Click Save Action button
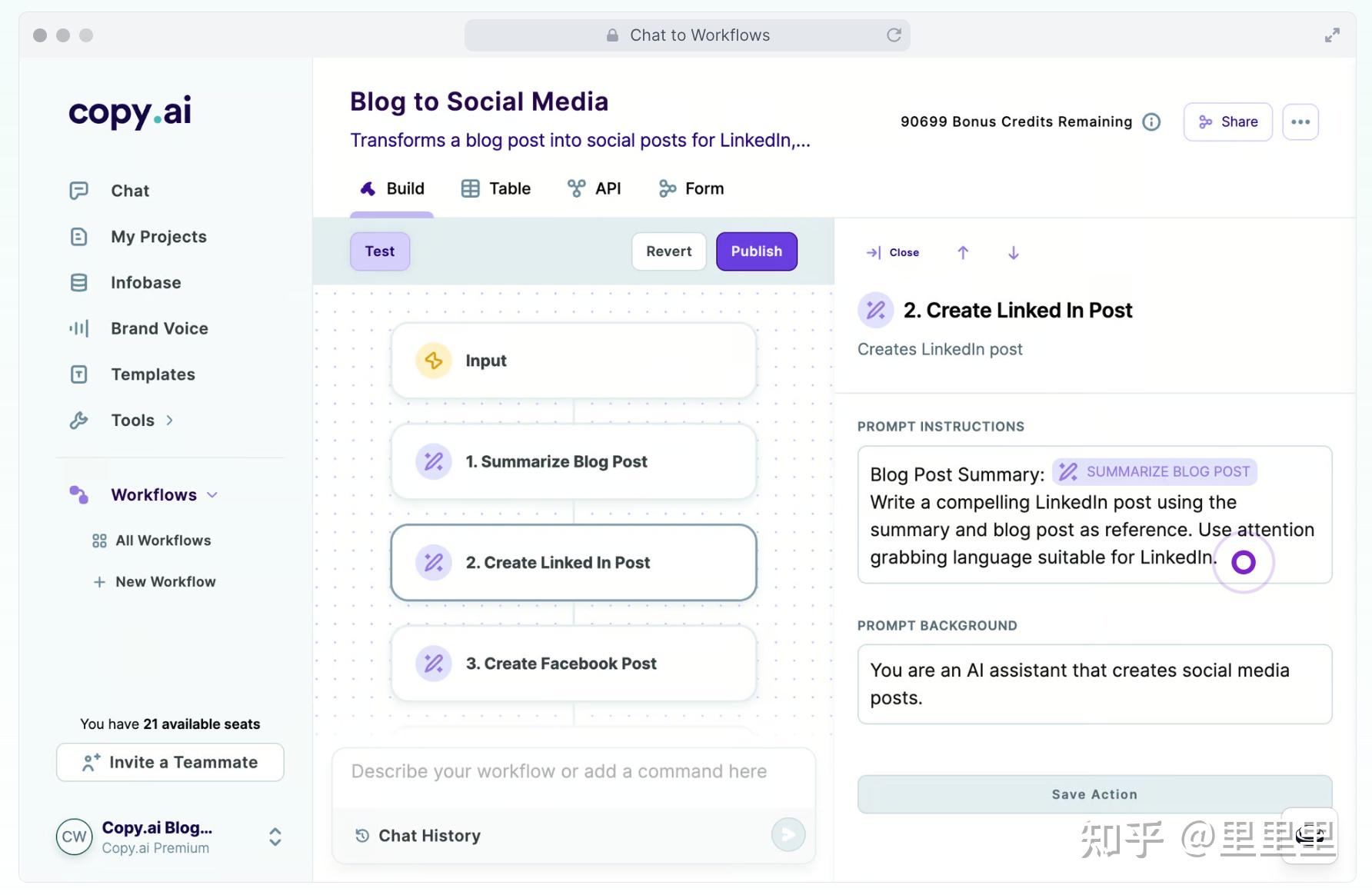 (x=1095, y=794)
